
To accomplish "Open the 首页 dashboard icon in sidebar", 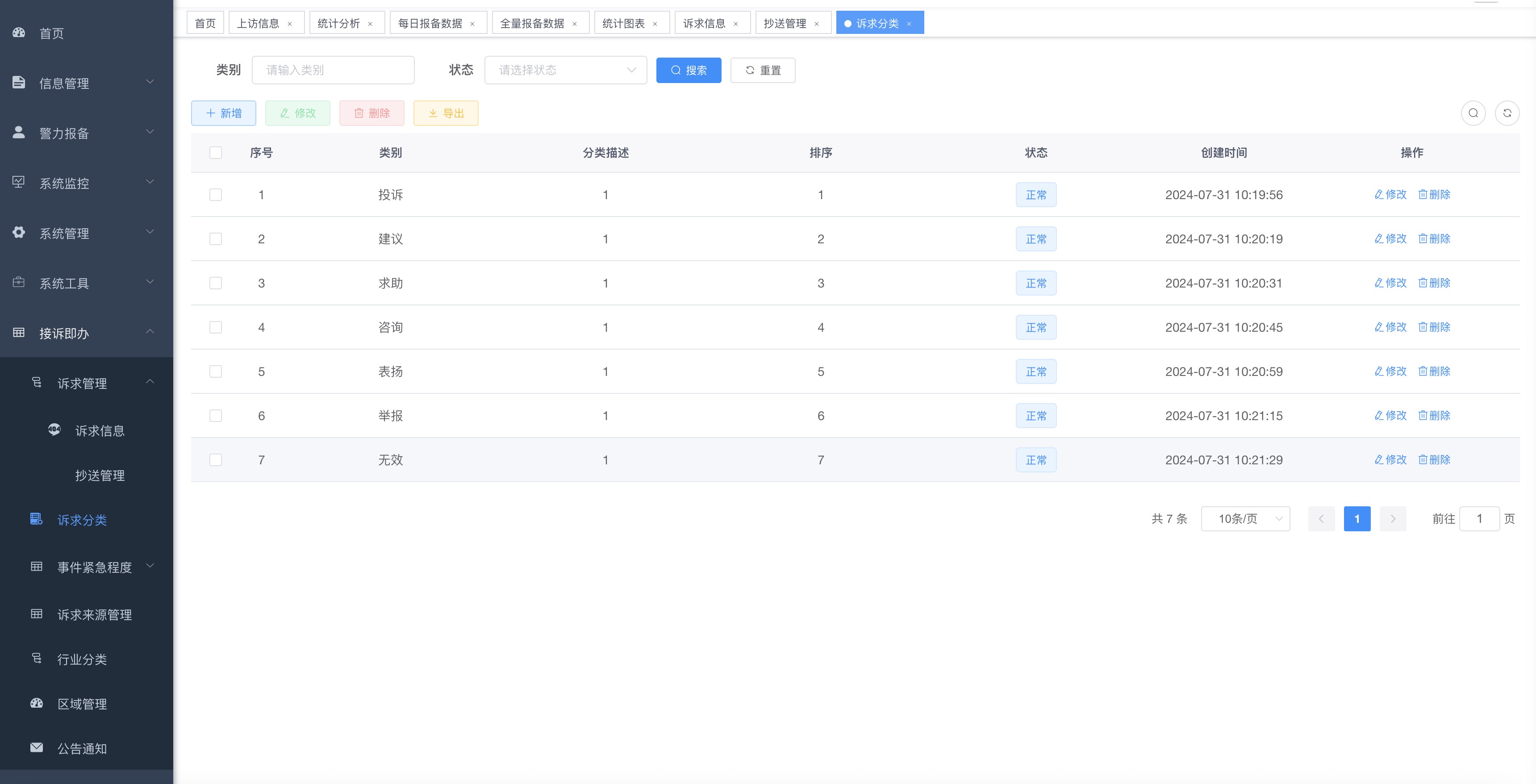I will 19,32.
